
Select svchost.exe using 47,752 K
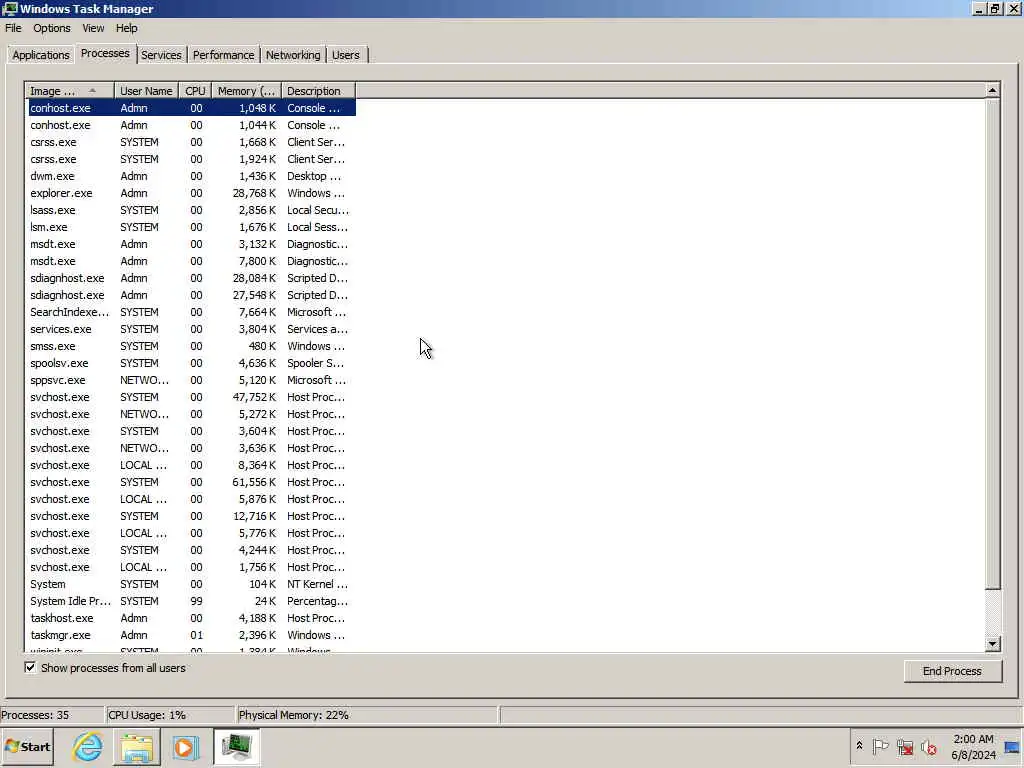tap(191, 396)
